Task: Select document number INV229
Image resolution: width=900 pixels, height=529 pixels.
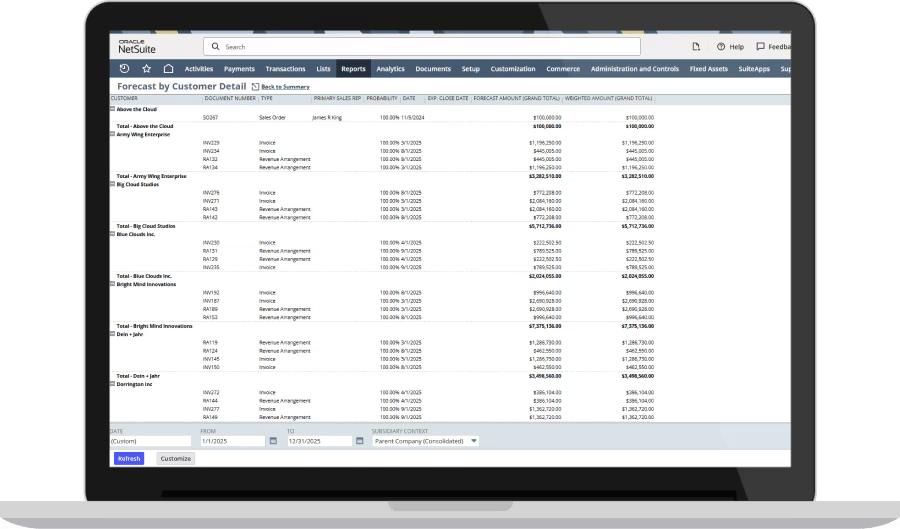Action: 211,143
